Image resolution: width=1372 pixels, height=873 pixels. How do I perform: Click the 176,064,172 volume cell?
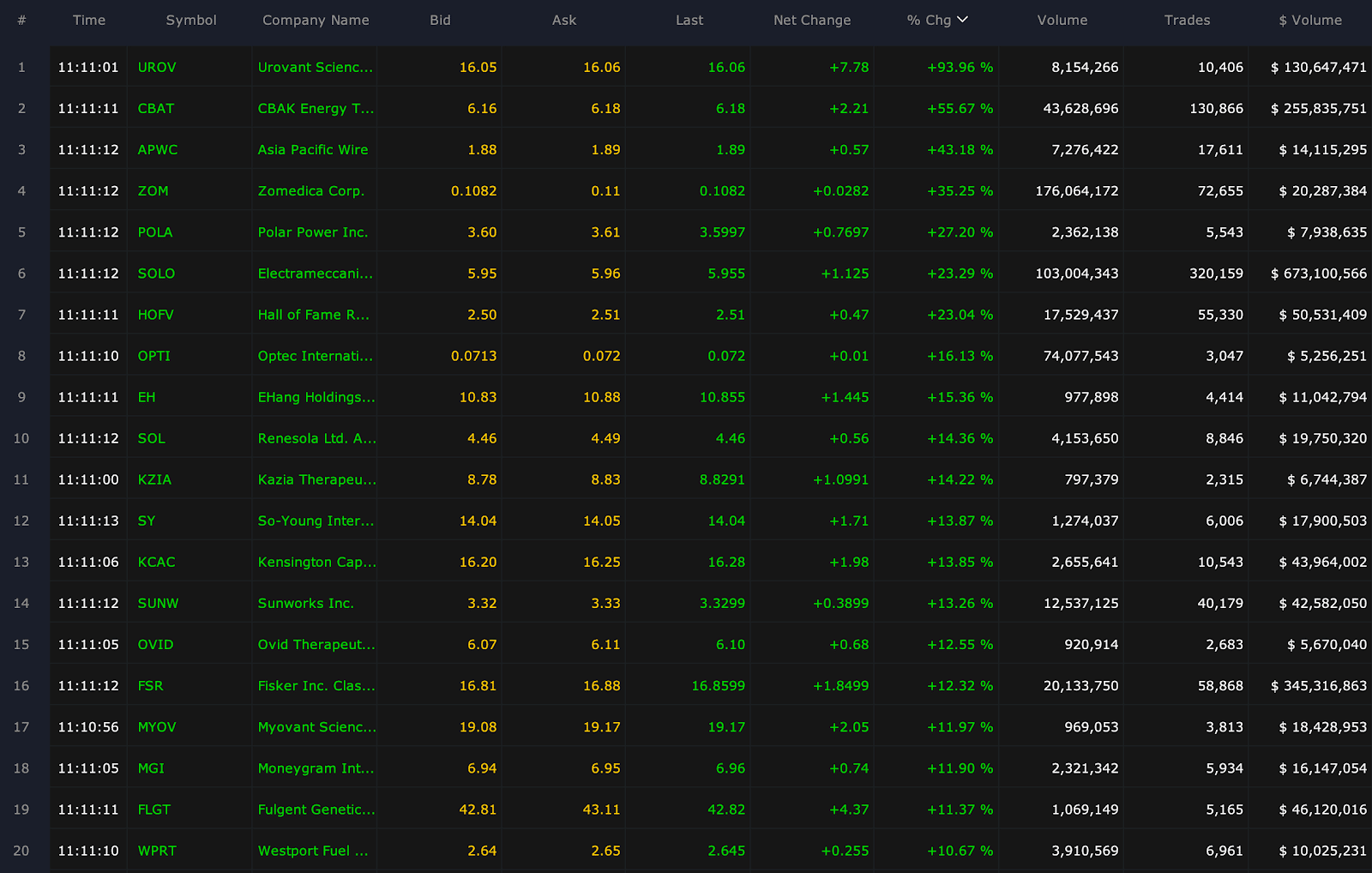[1077, 190]
